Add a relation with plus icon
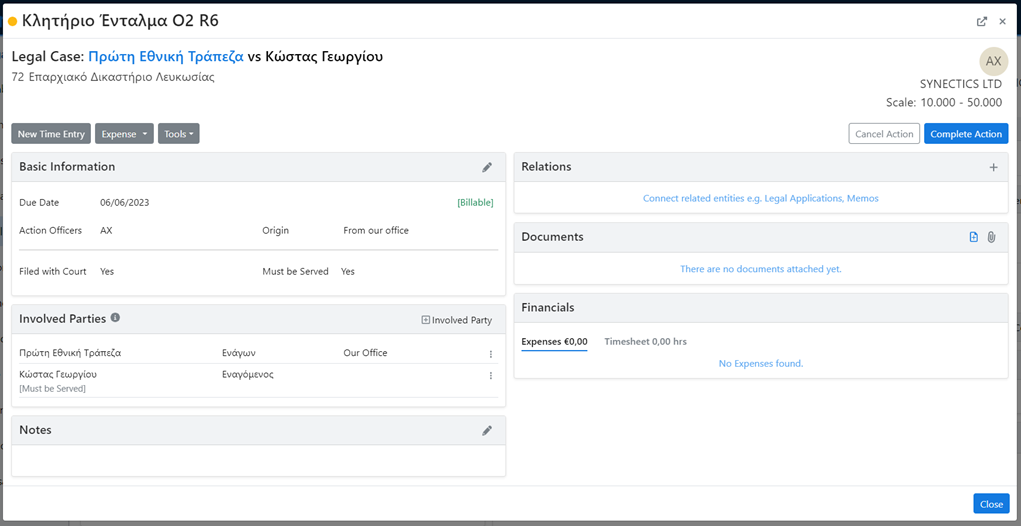1021x526 pixels. point(993,167)
